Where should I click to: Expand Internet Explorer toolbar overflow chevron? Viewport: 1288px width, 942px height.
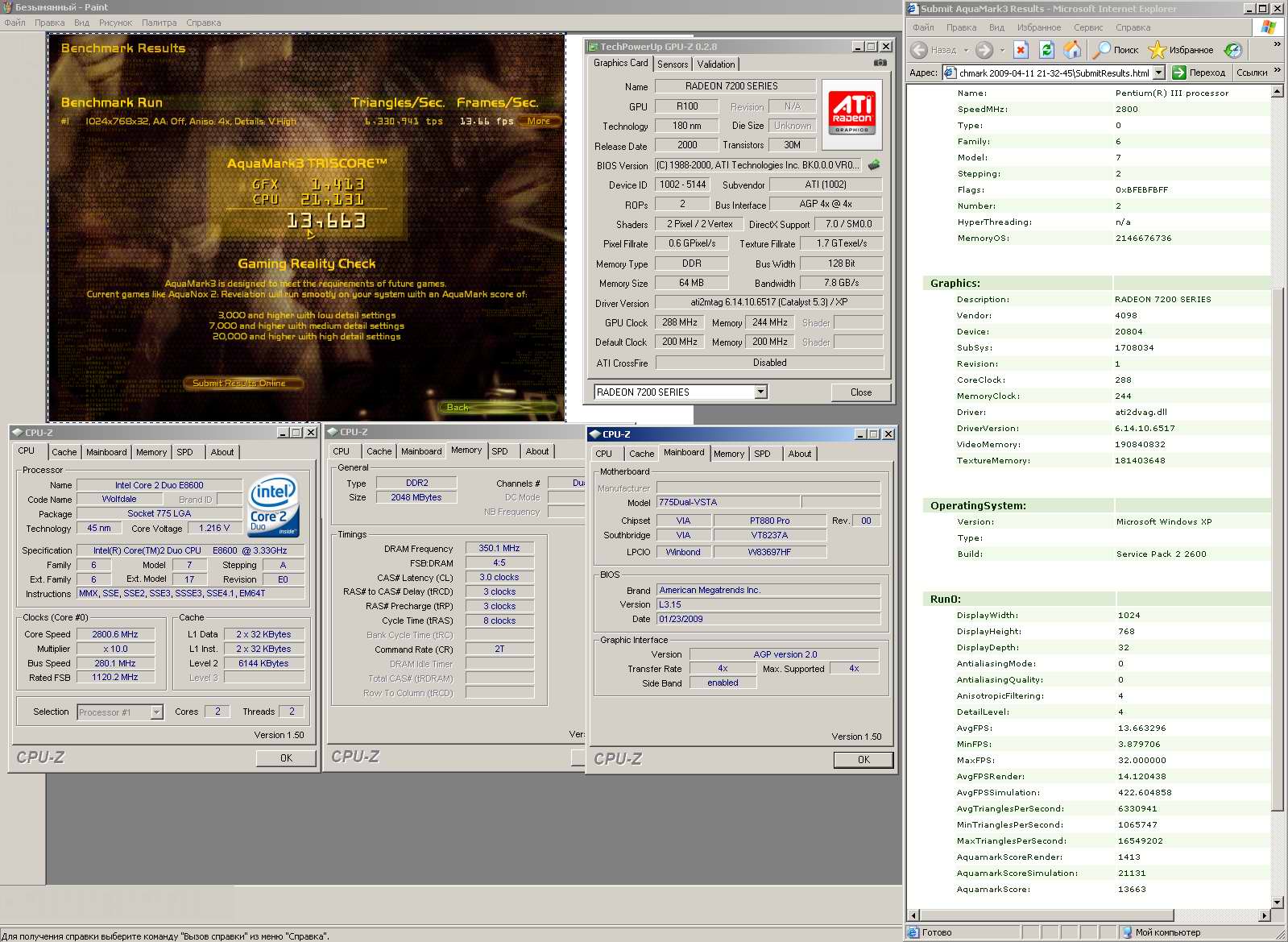coord(1277,44)
